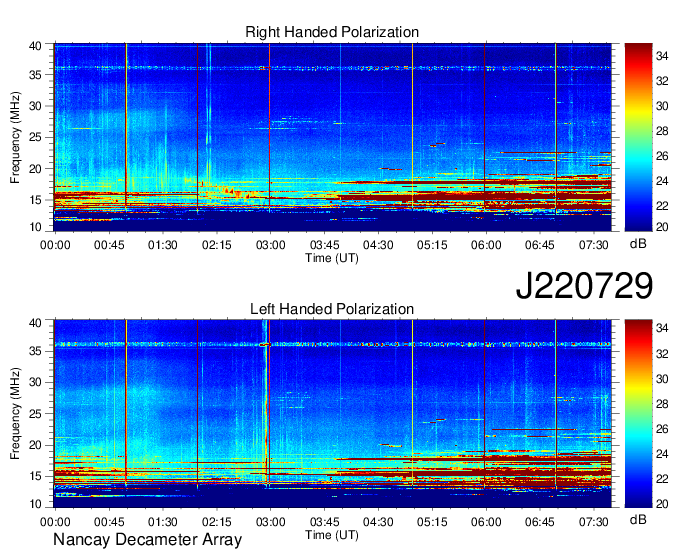Click the 00:45 time tick under Right Handed plot

click(109, 245)
